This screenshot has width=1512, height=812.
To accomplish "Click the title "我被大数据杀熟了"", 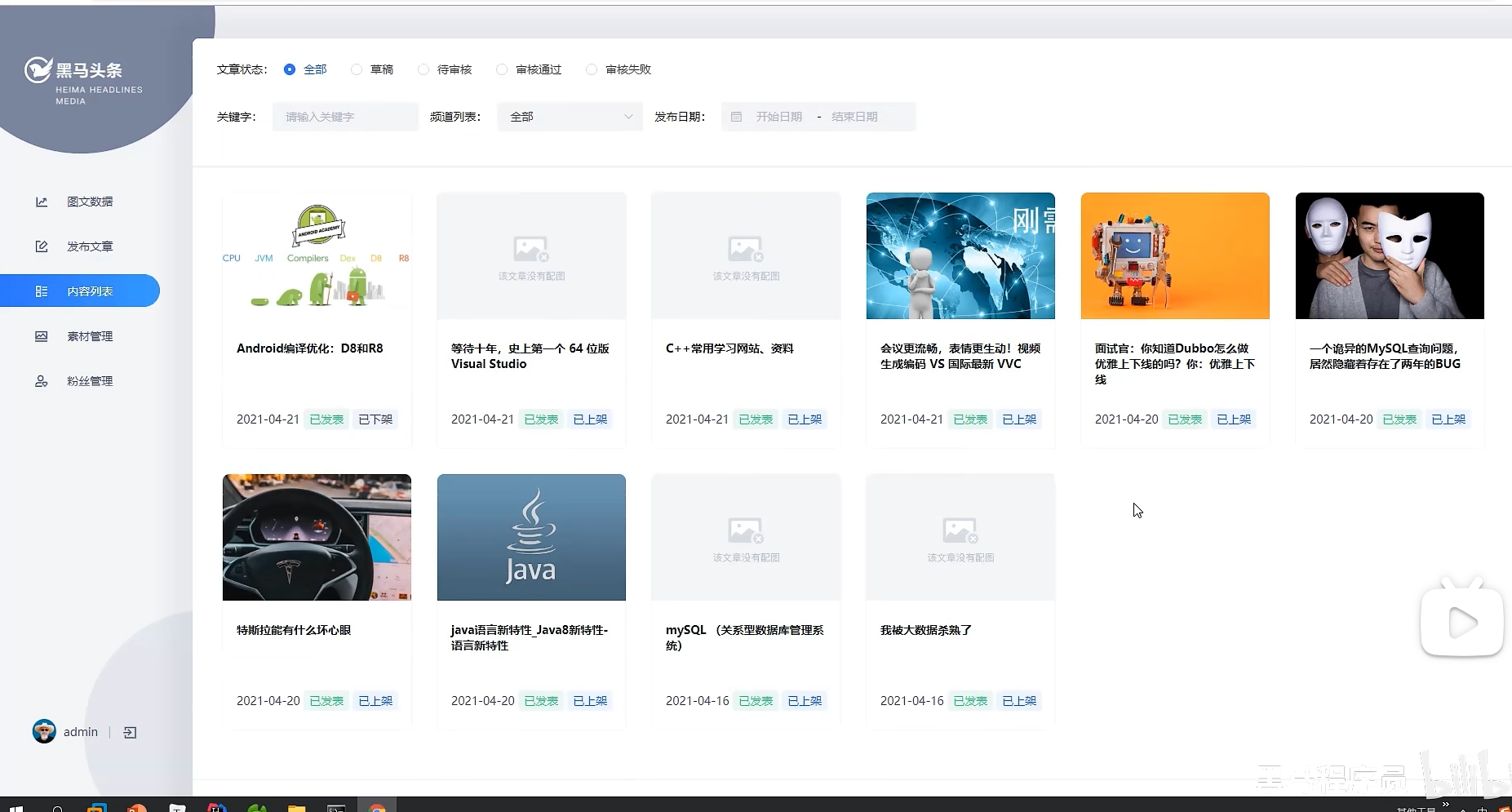I will pos(926,630).
